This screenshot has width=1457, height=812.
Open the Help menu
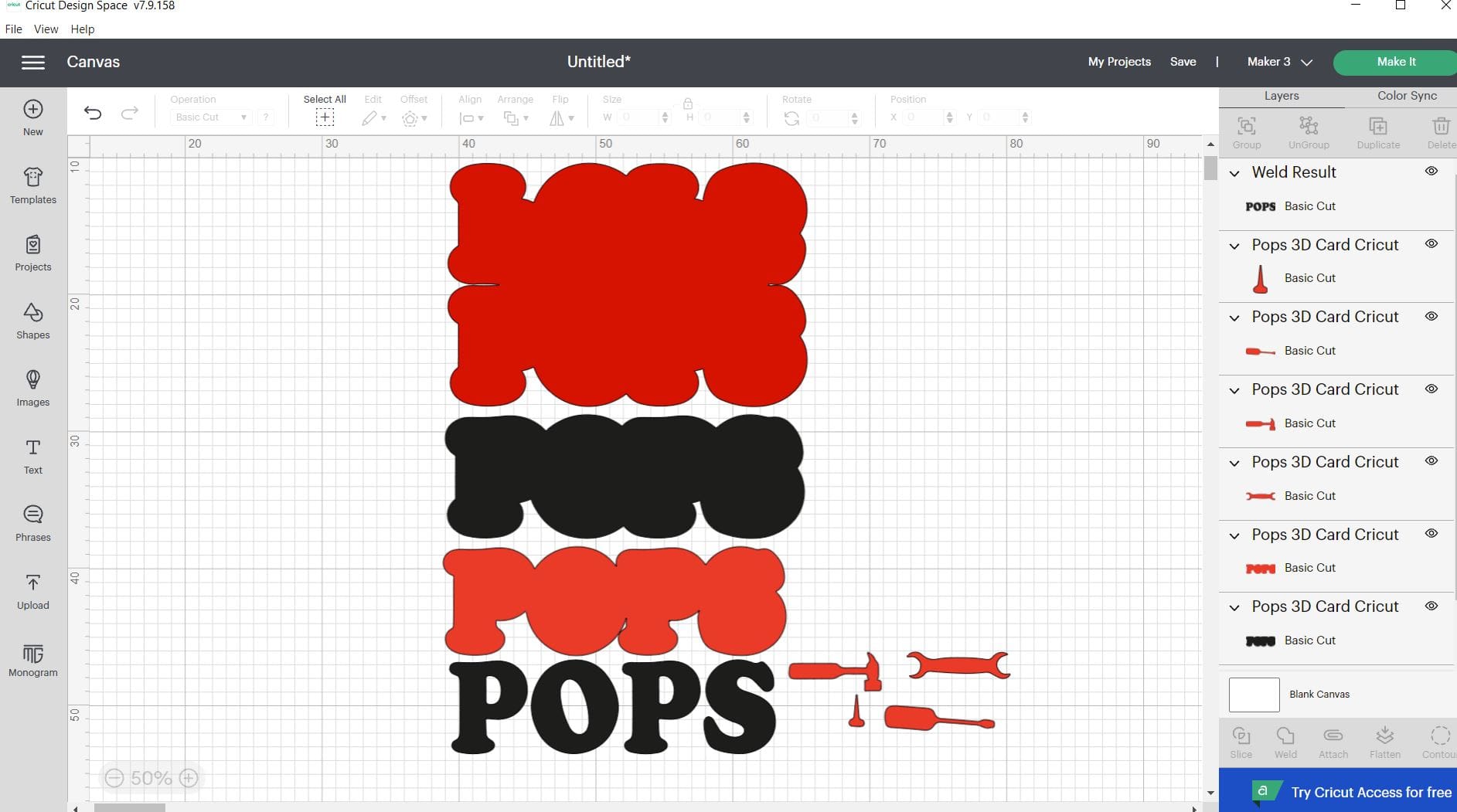82,29
